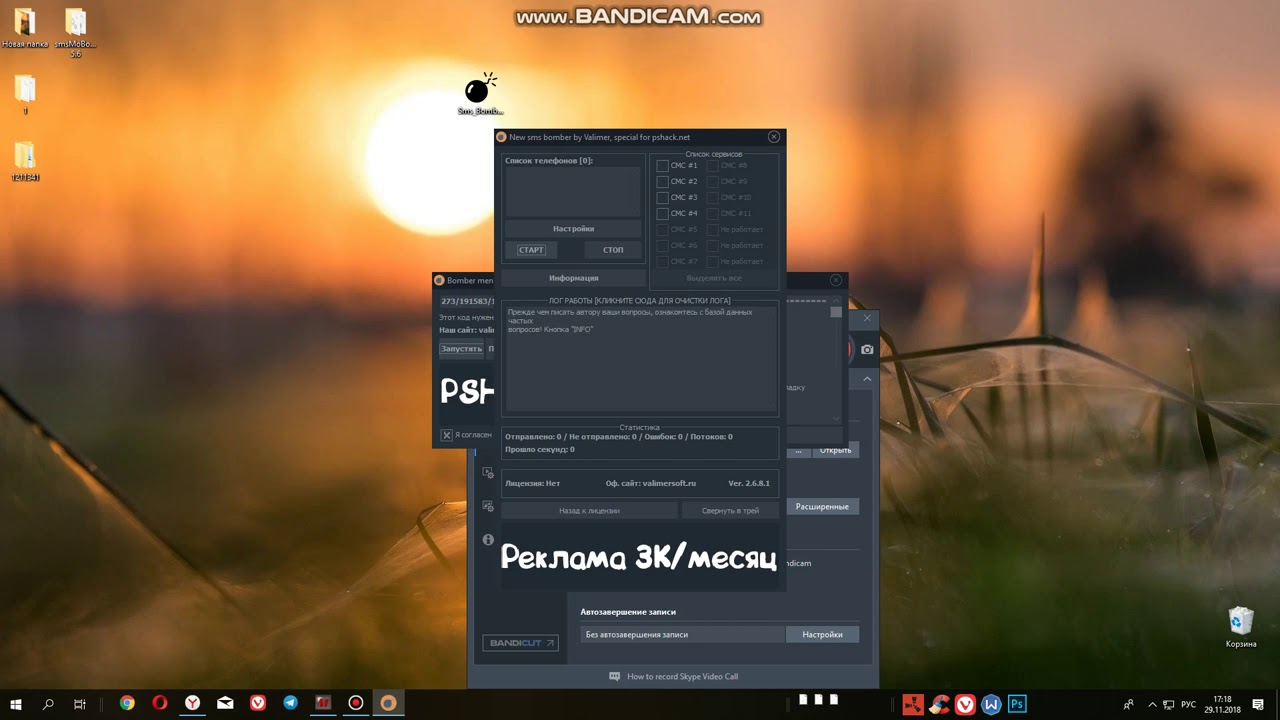This screenshot has height=720, width=1280.
Task: Click Настройки button next to auto-complete recording
Action: [822, 634]
